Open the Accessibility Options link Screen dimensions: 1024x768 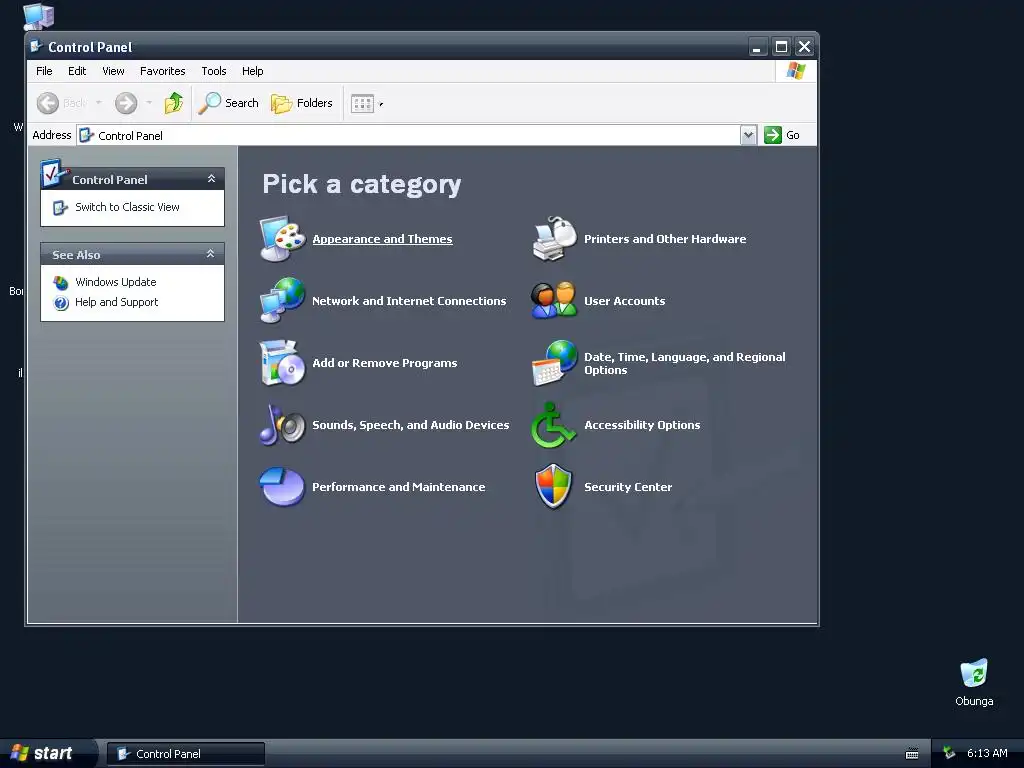point(642,425)
